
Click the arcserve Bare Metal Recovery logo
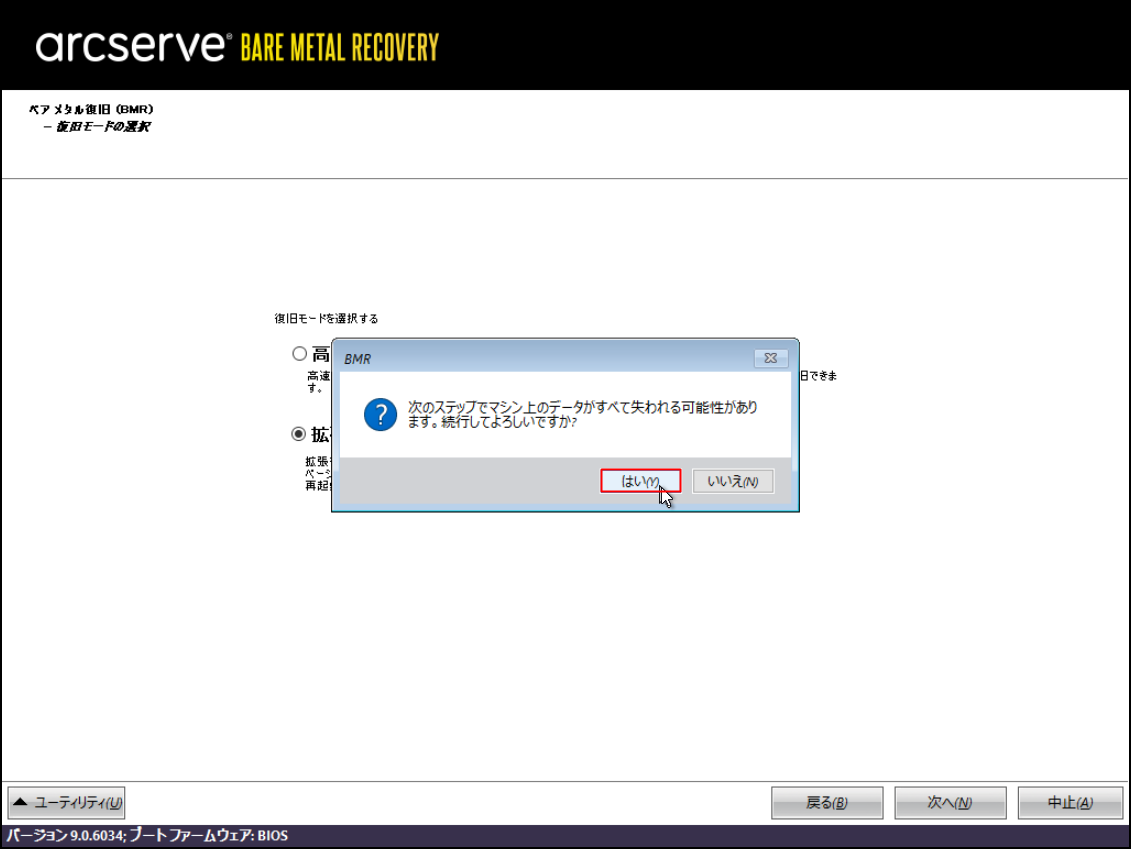[237, 46]
